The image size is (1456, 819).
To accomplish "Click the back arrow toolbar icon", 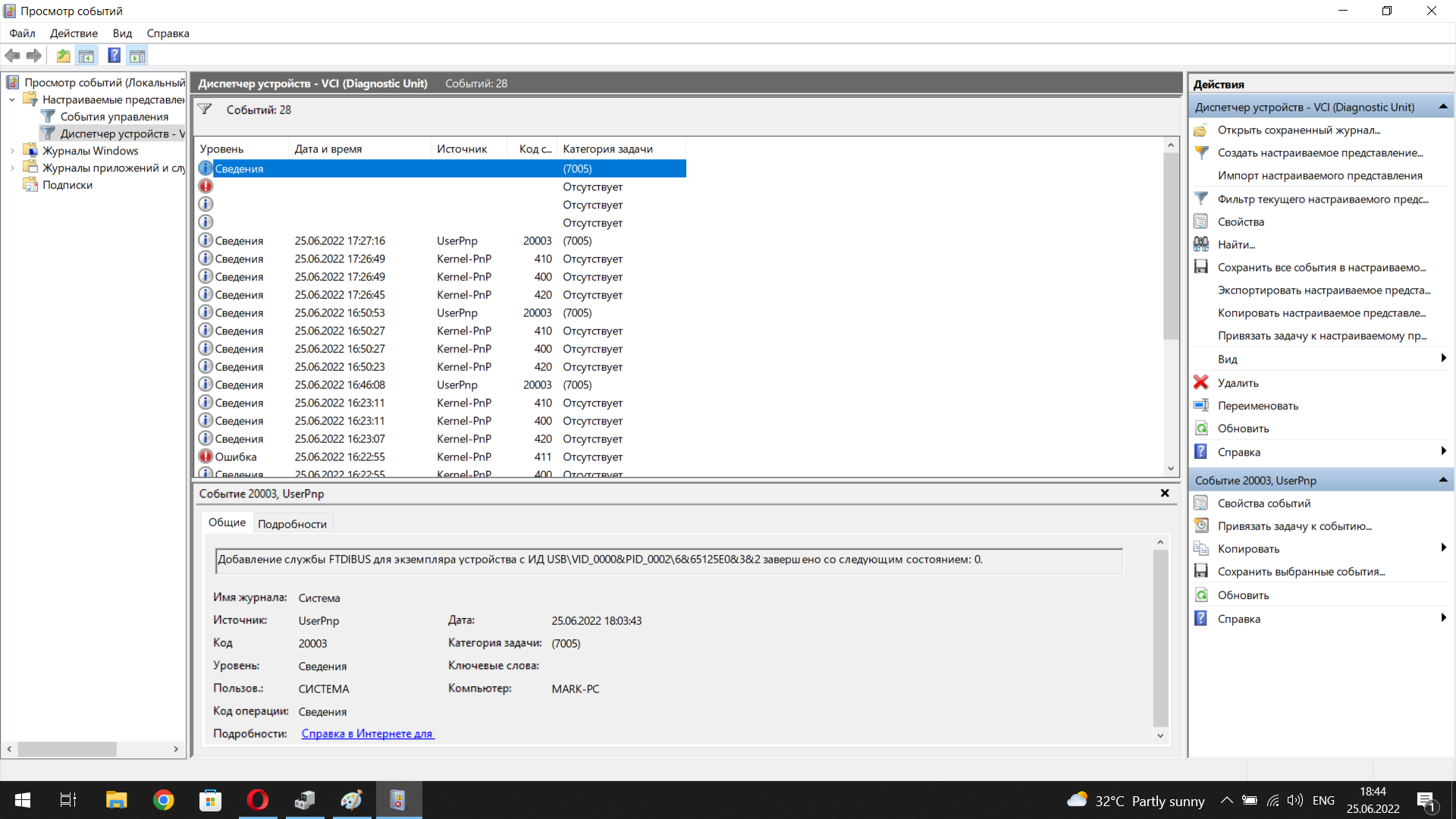I will [12, 55].
